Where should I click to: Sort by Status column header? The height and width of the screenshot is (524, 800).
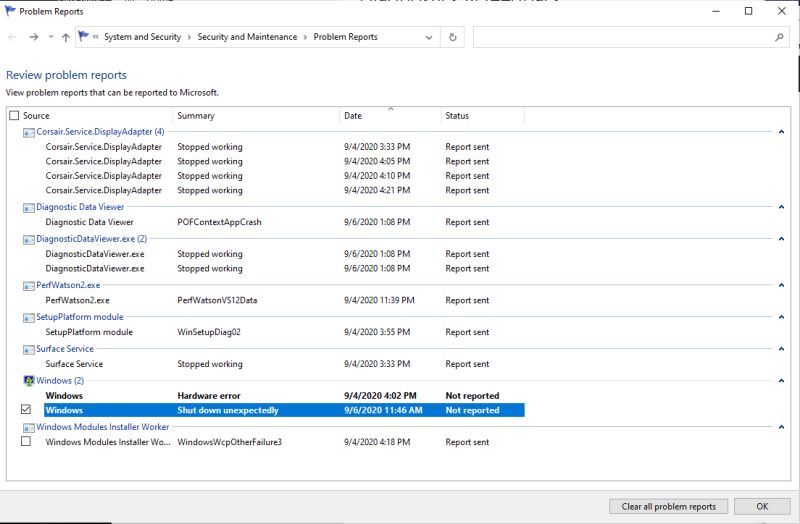457,116
